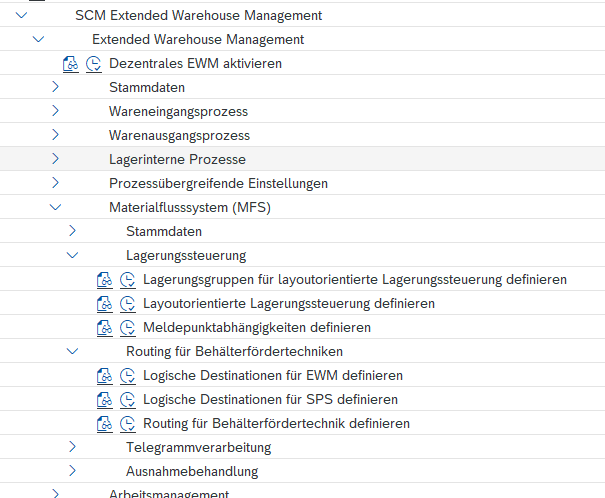This screenshot has height=498, width=605.
Task: Select 'Logische Destinationen für EWM definieren' text
Action: click(273, 376)
